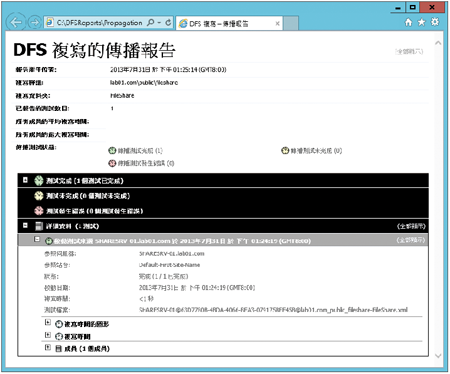Image resolution: width=450 pixels, height=374 pixels.
Task: Click the clock icon beside 複寫時間的圖形
Action: click(x=59, y=324)
